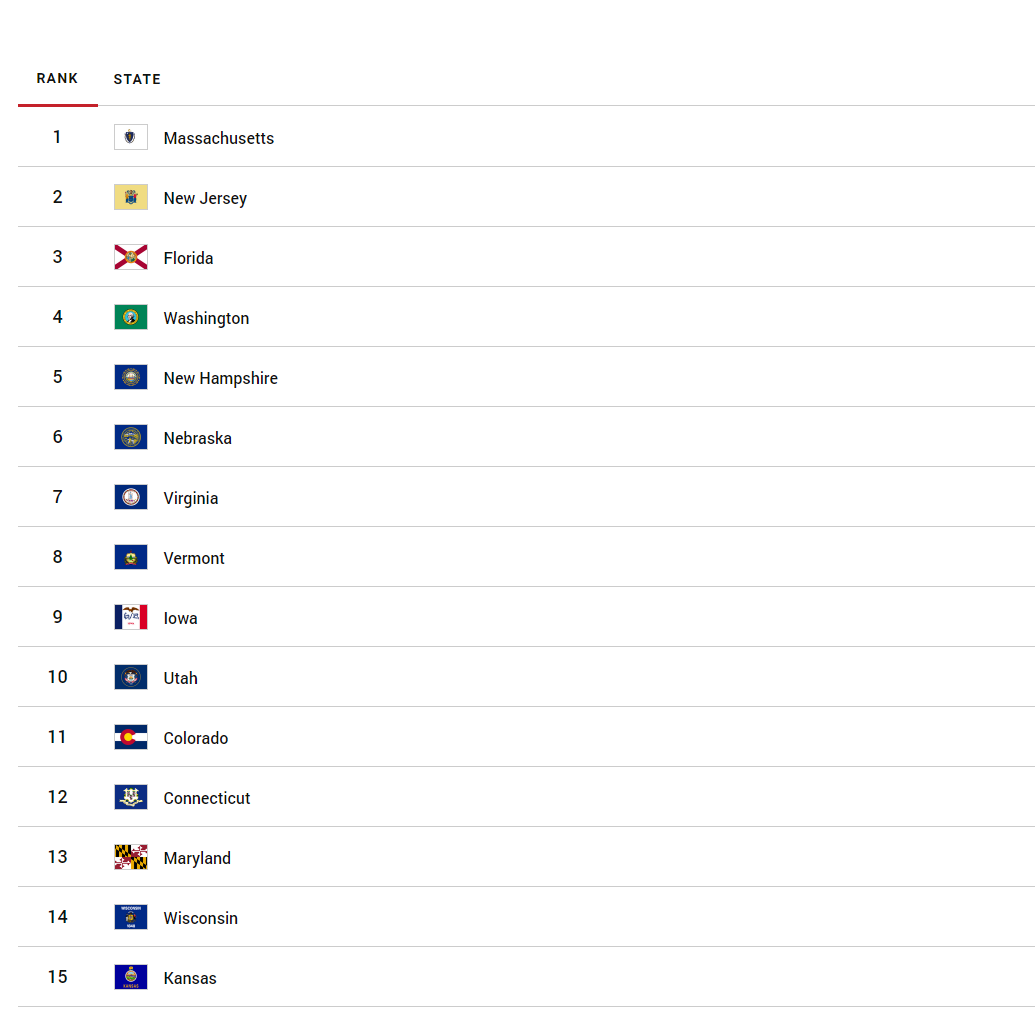Click the Massachusetts flag icon

[x=131, y=137]
